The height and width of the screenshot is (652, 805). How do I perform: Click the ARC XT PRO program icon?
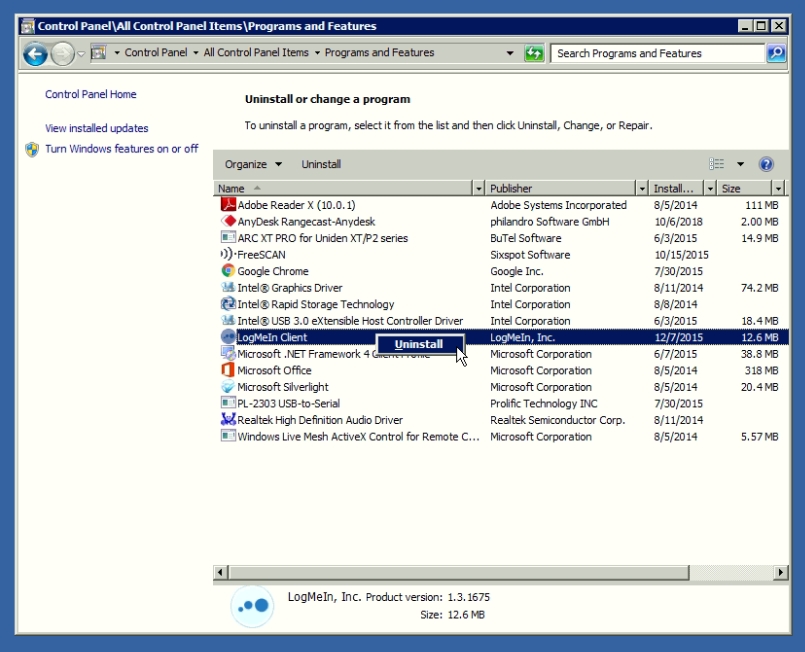tap(228, 238)
